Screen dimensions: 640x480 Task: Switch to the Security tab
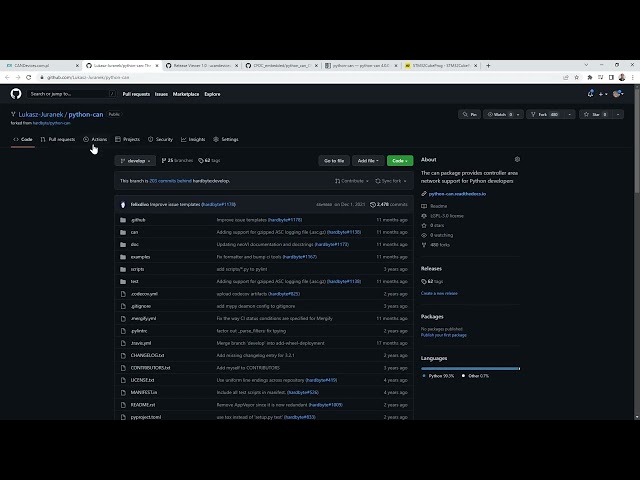160,140
